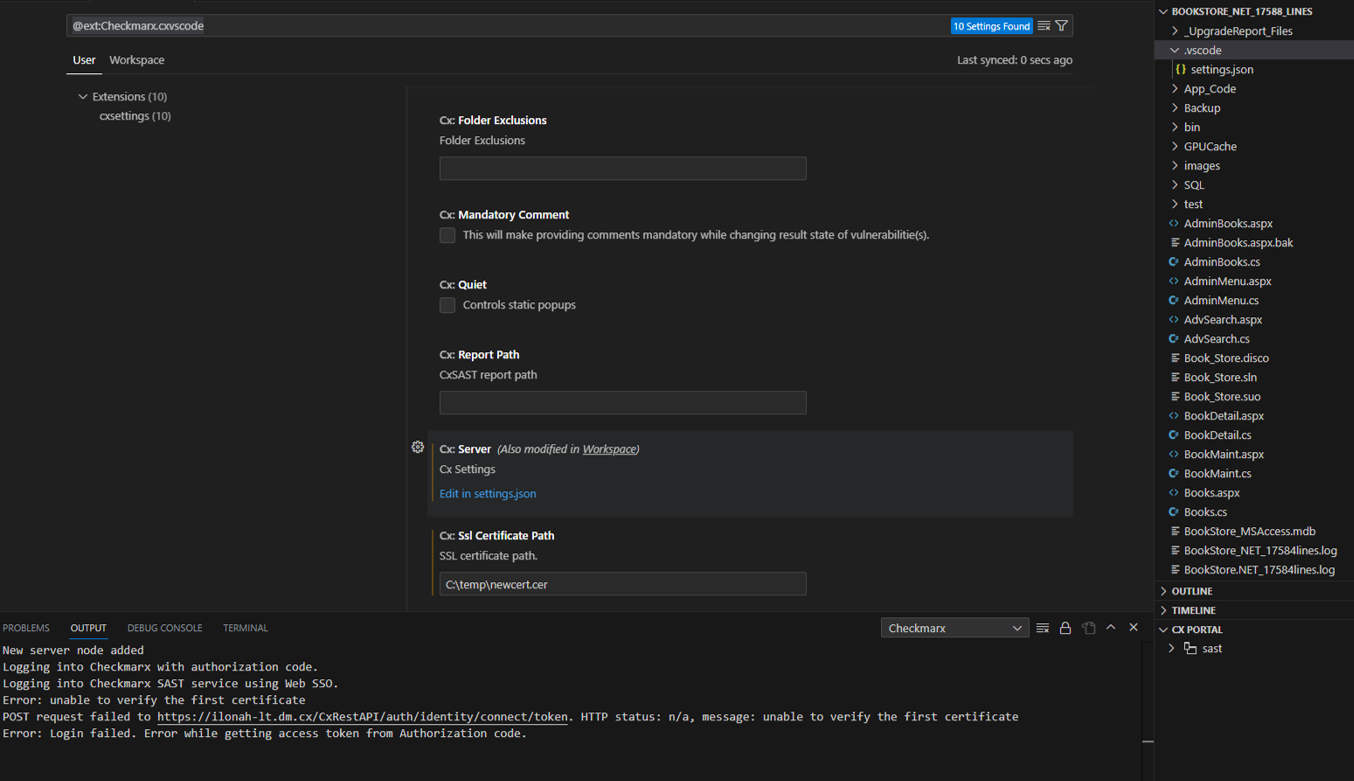Viewport: 1354px width, 781px height.
Task: Open BookStore_MSAccess.mdb file
Action: pyautogui.click(x=1249, y=531)
